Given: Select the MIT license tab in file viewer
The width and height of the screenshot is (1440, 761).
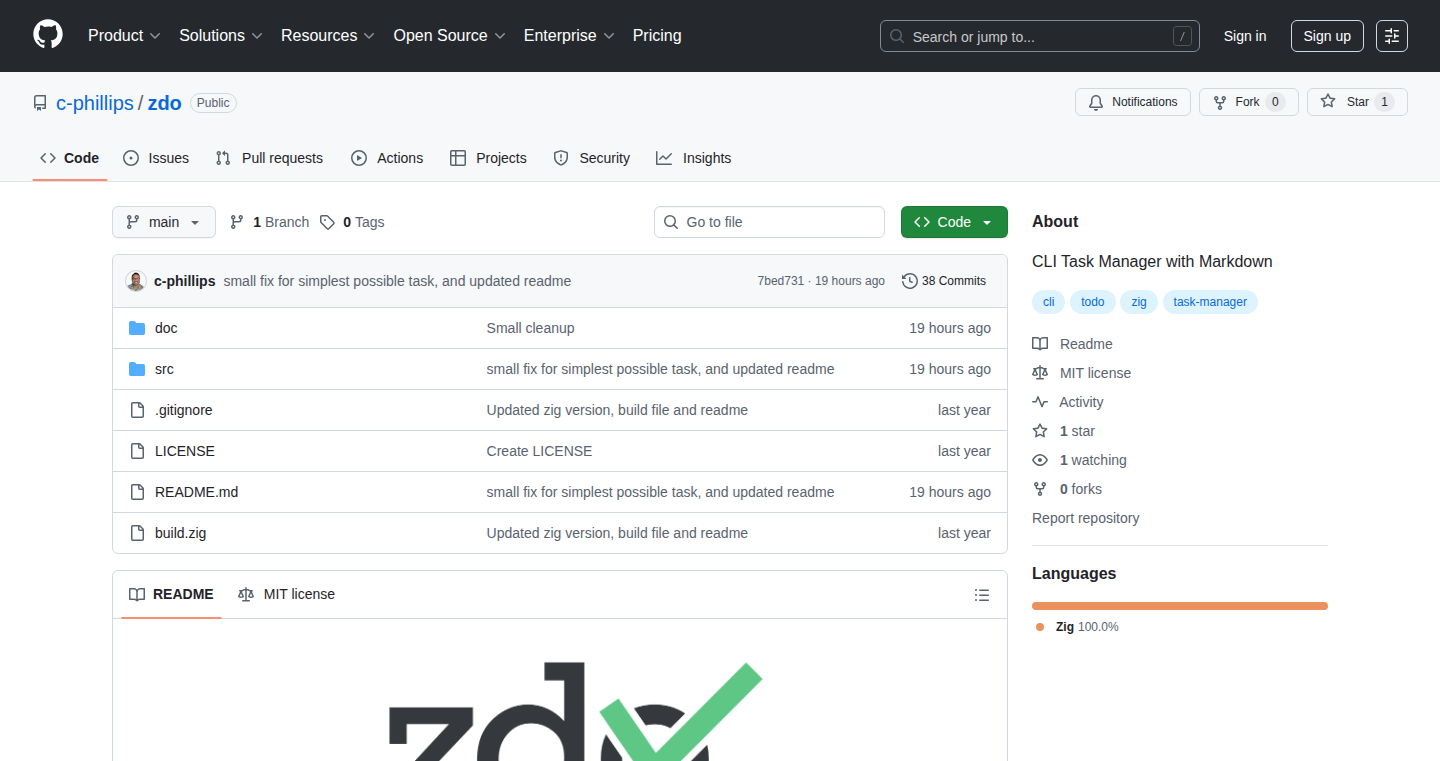Looking at the screenshot, I should [x=287, y=594].
